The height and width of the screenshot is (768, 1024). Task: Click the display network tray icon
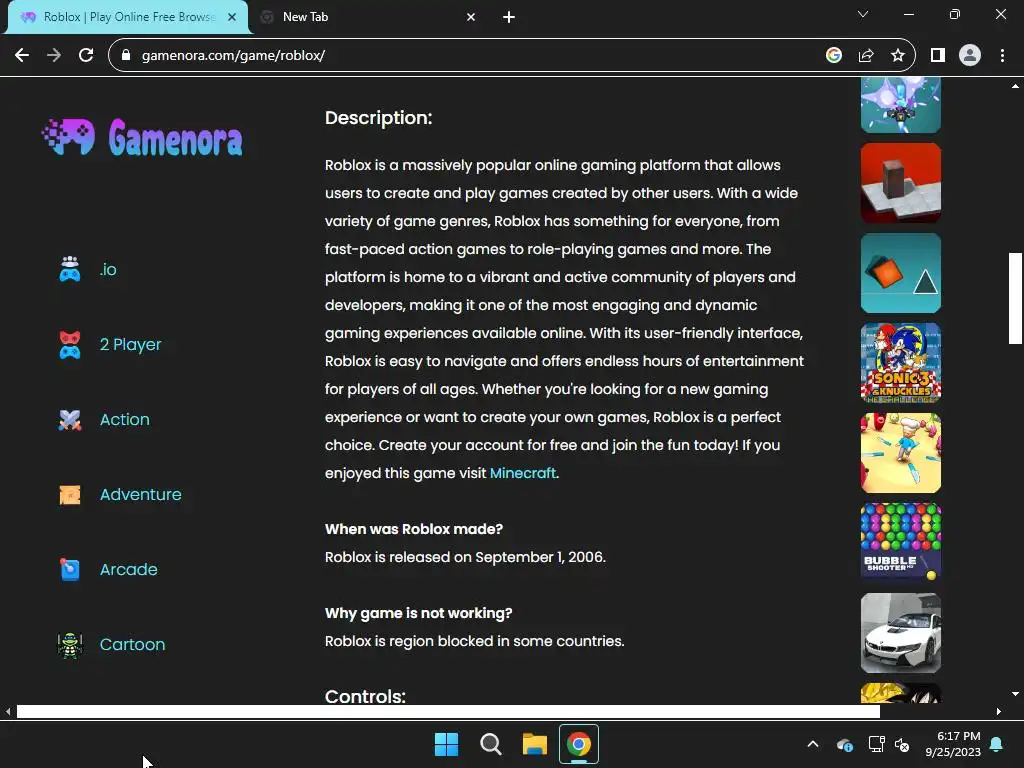[x=876, y=744]
